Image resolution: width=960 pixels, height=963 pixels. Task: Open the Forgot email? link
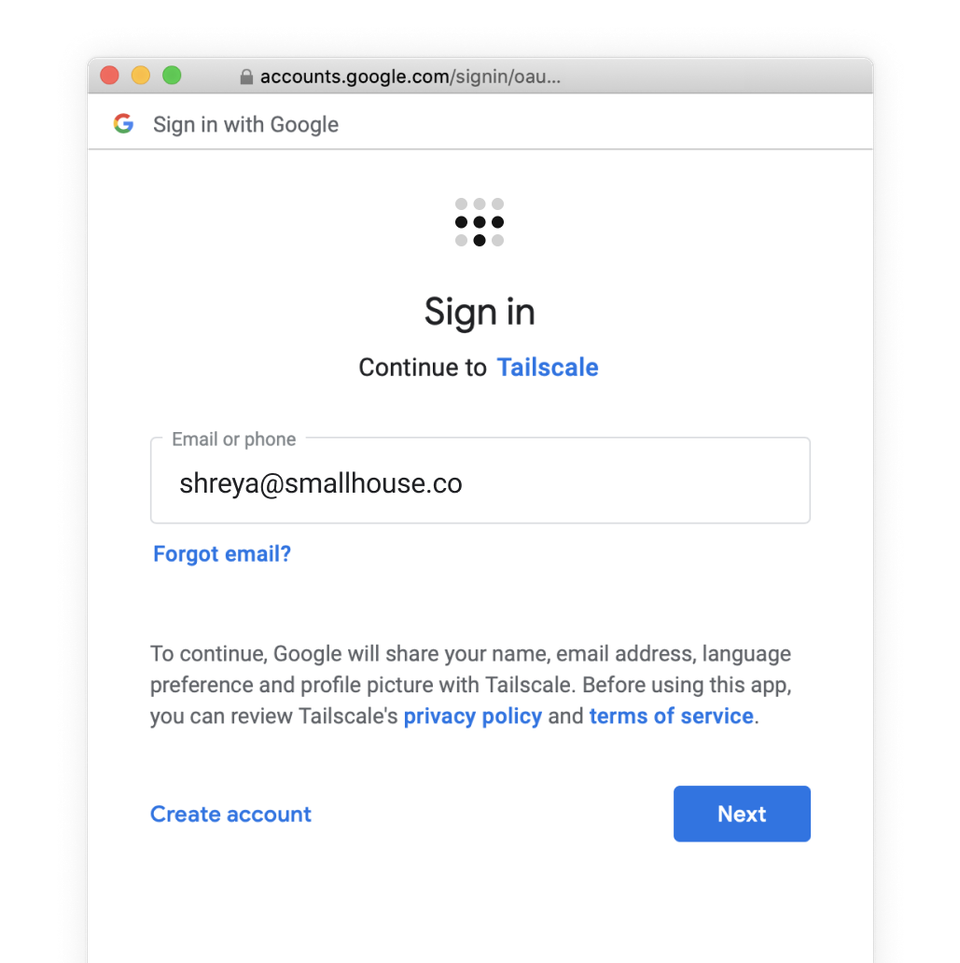[x=222, y=554]
